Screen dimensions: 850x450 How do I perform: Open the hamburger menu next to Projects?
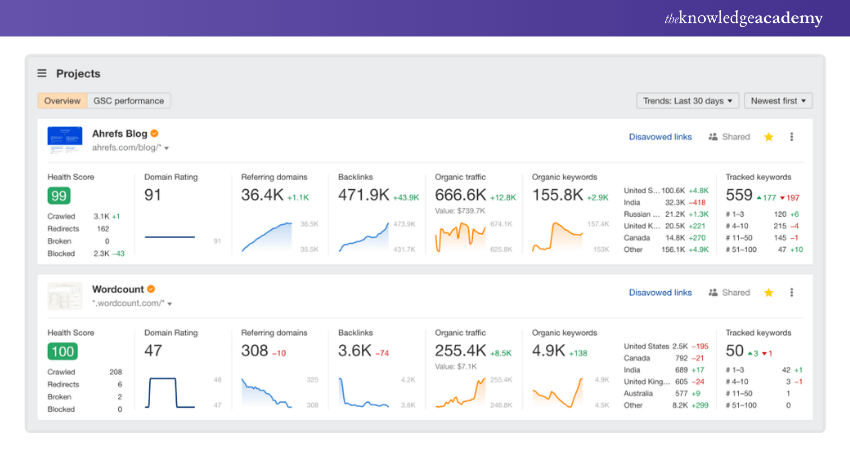coord(42,73)
